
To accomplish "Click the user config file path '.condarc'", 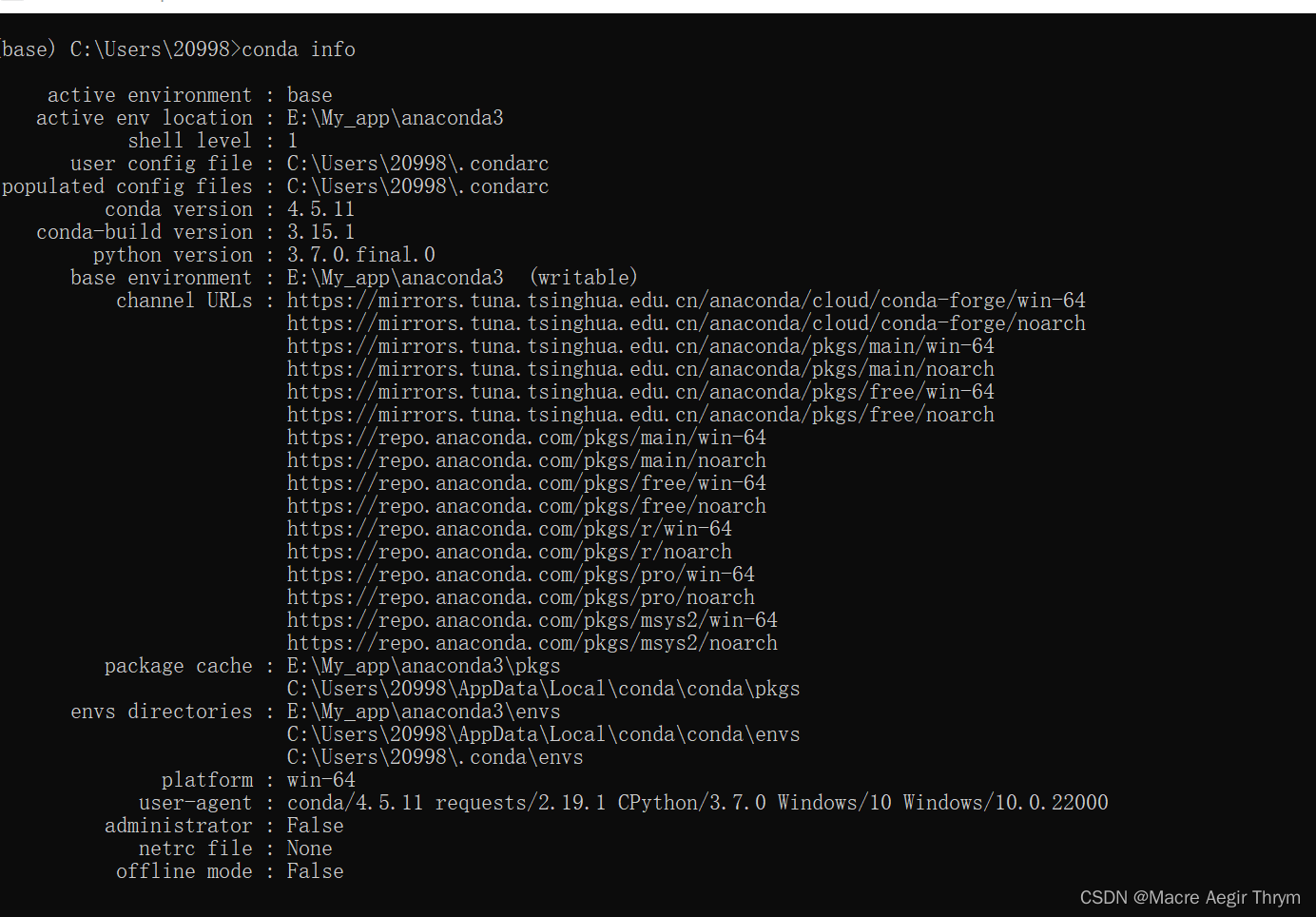I will click(418, 164).
